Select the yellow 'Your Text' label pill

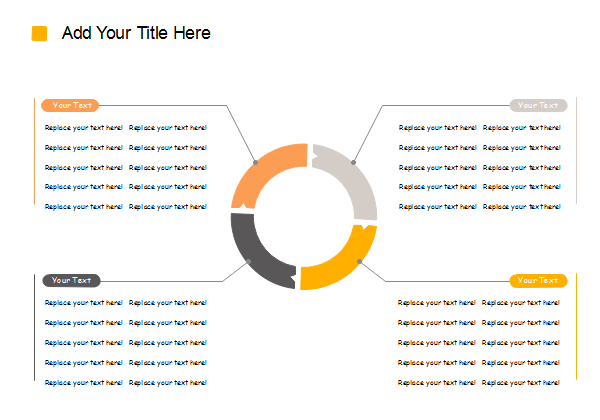(x=538, y=281)
